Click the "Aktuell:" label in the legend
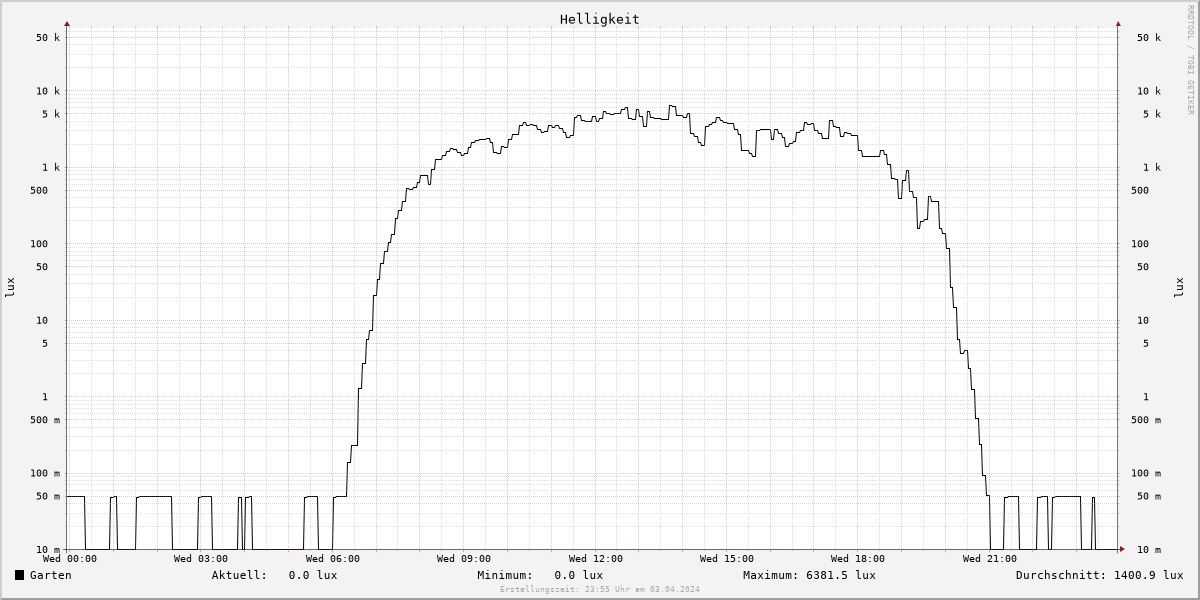 [x=239, y=575]
